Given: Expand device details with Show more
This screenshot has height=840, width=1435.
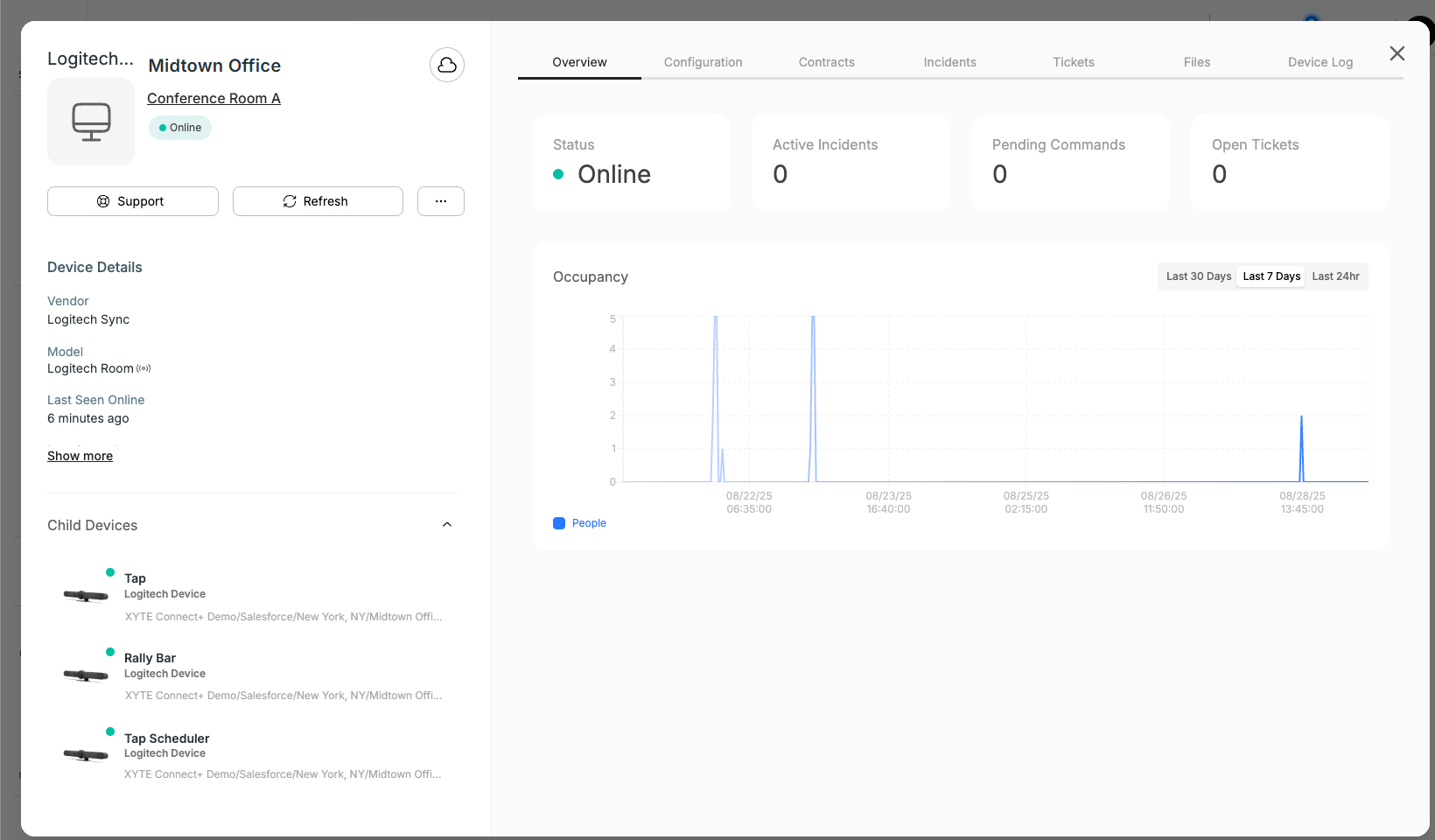Looking at the screenshot, I should click(80, 456).
